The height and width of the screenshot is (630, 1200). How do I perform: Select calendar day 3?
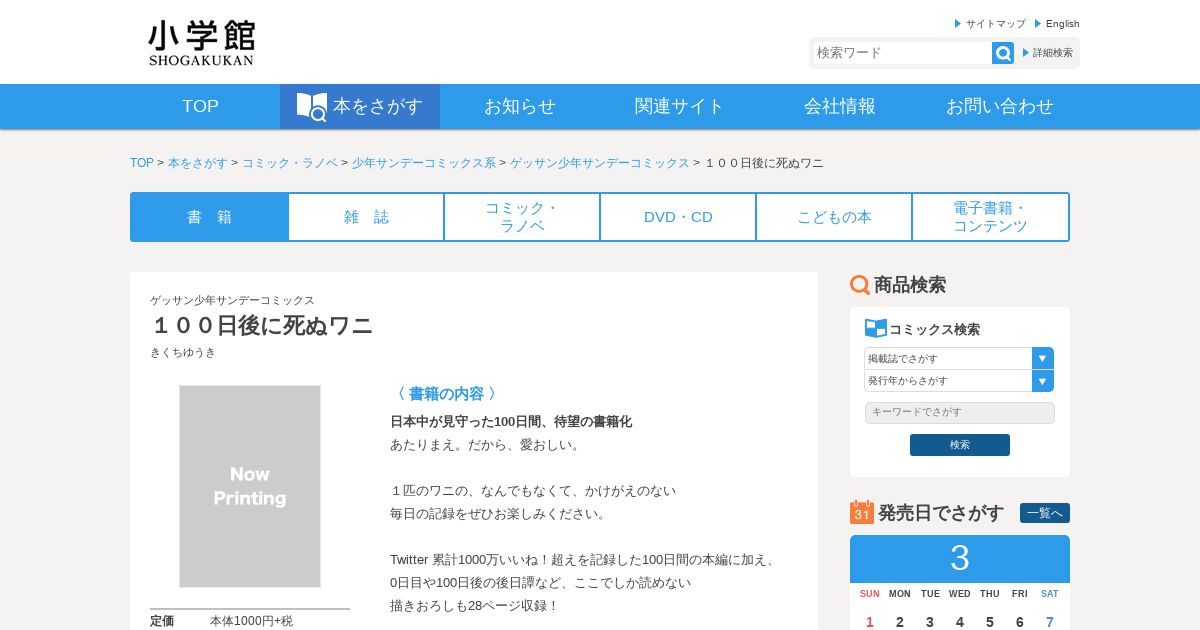pos(930,622)
